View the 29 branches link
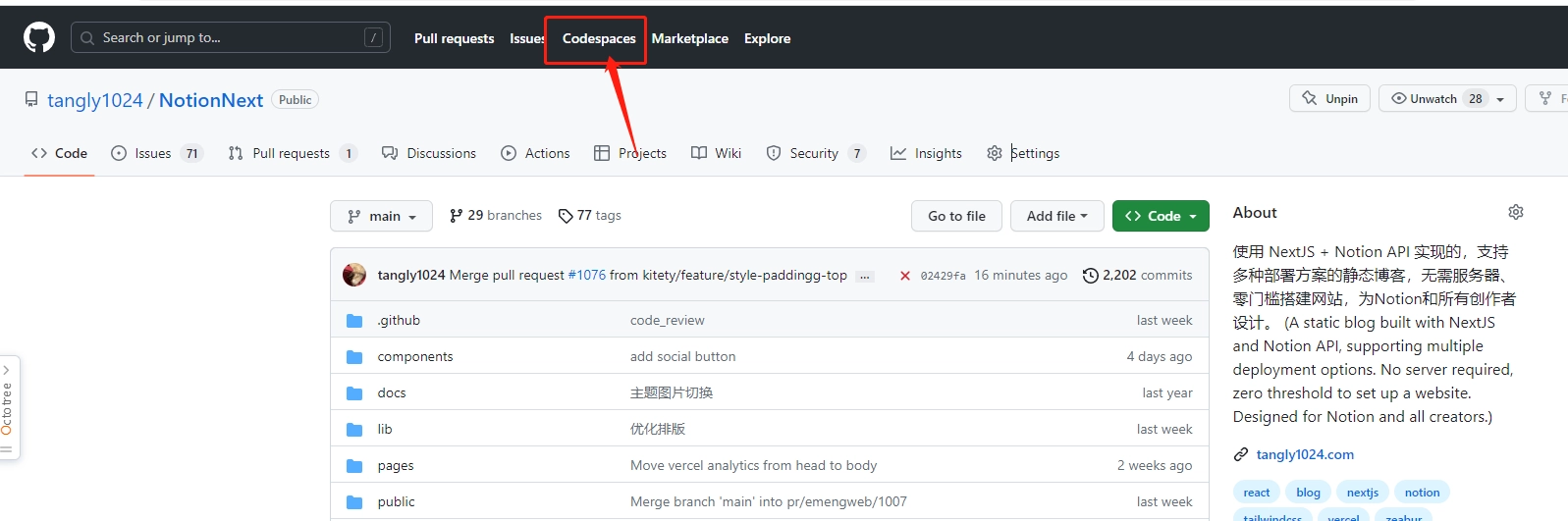Viewport: 1568px width, 521px height. click(495, 215)
